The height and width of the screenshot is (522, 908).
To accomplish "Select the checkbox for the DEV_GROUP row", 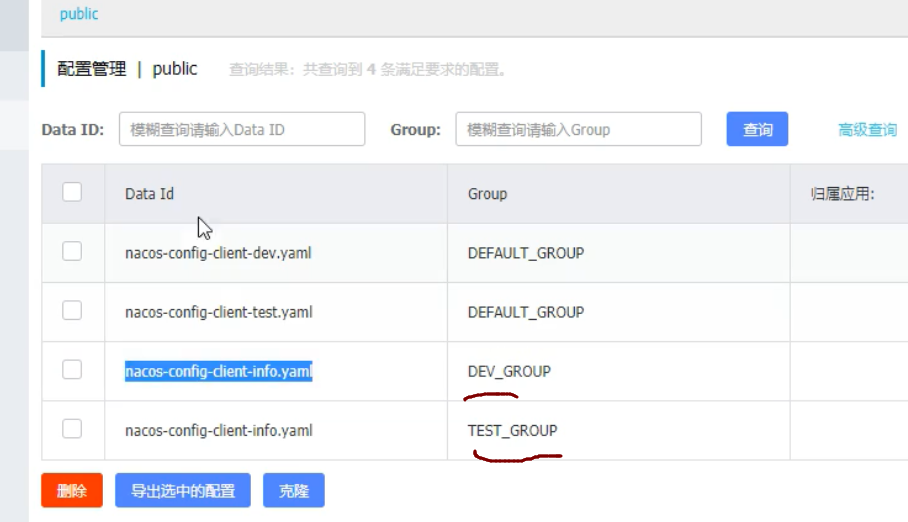I will (72, 370).
